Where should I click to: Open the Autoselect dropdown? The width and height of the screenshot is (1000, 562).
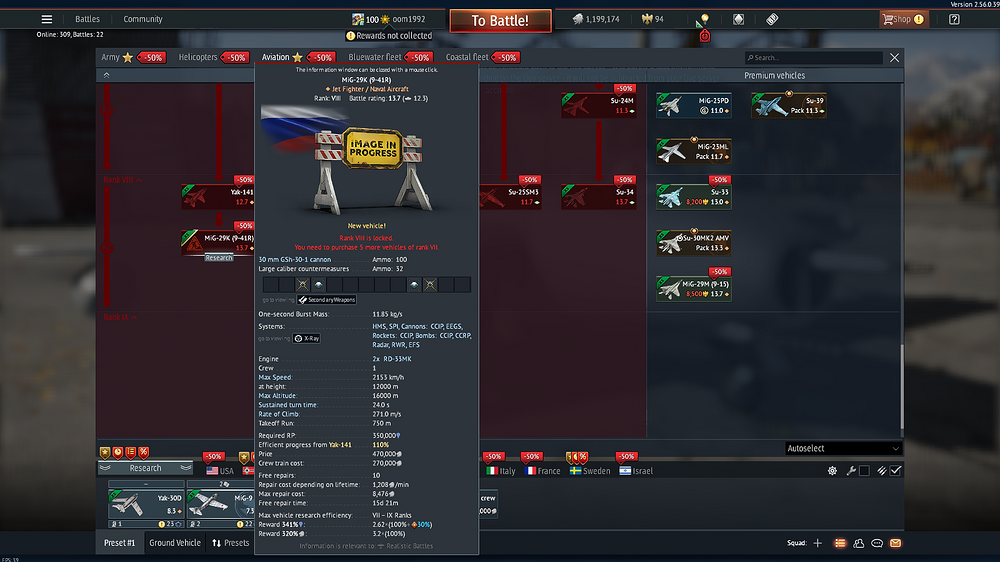pyautogui.click(x=842, y=448)
